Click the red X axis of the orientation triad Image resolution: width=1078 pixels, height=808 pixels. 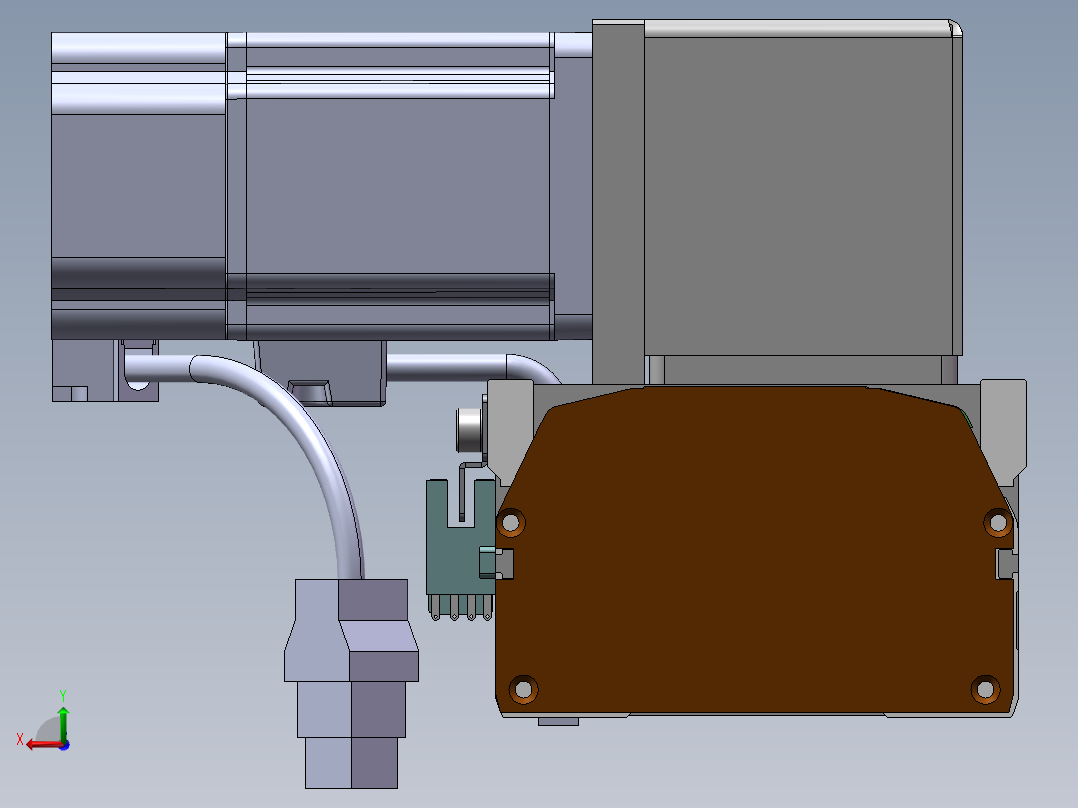click(x=43, y=745)
